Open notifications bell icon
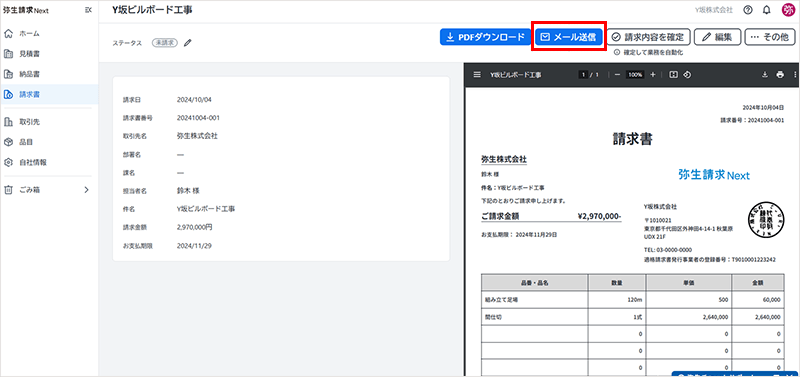The width and height of the screenshot is (800, 377). pos(766,10)
